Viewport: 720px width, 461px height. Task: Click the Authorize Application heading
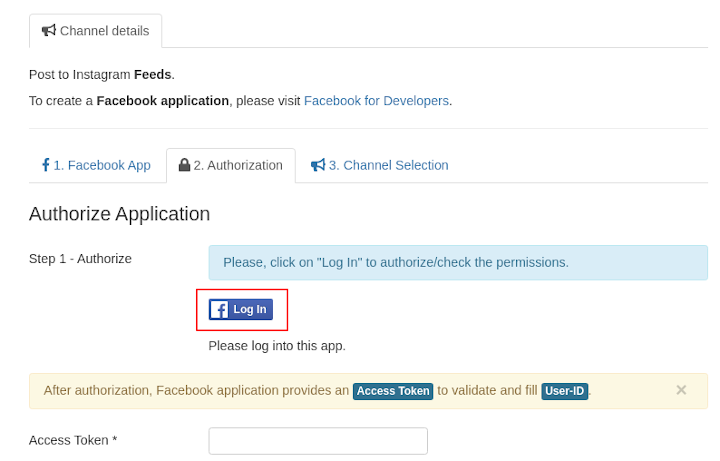(119, 214)
